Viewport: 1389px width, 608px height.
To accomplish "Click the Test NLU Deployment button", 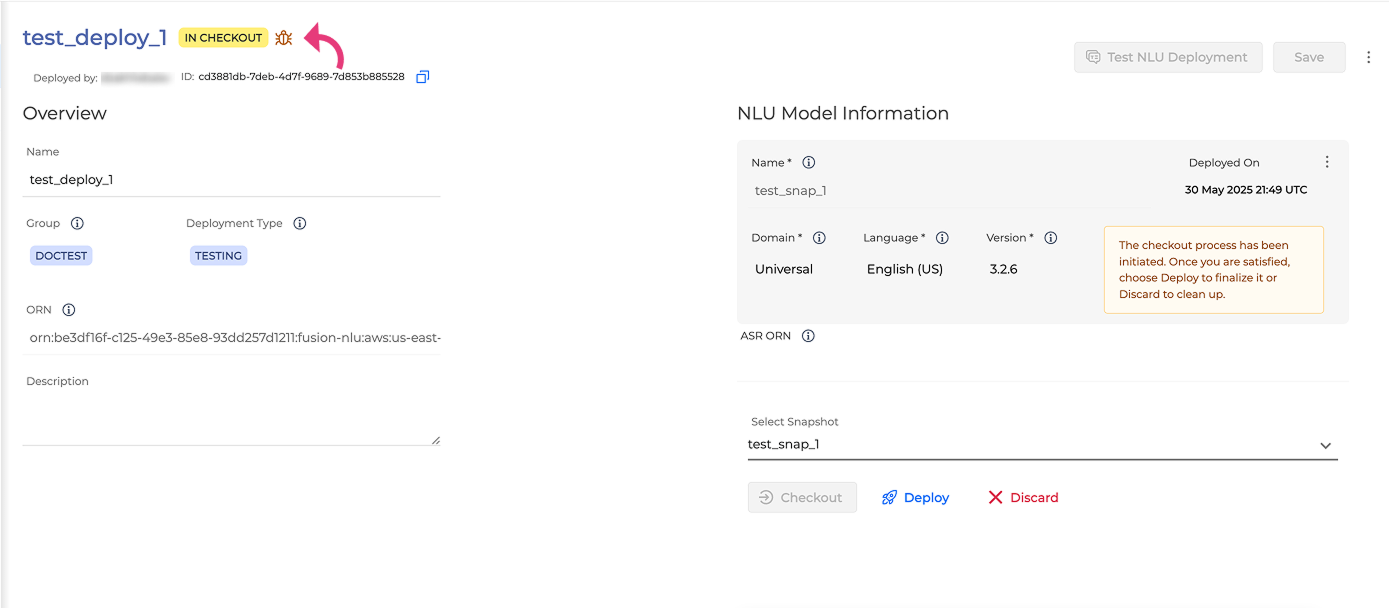I will tap(1167, 57).
